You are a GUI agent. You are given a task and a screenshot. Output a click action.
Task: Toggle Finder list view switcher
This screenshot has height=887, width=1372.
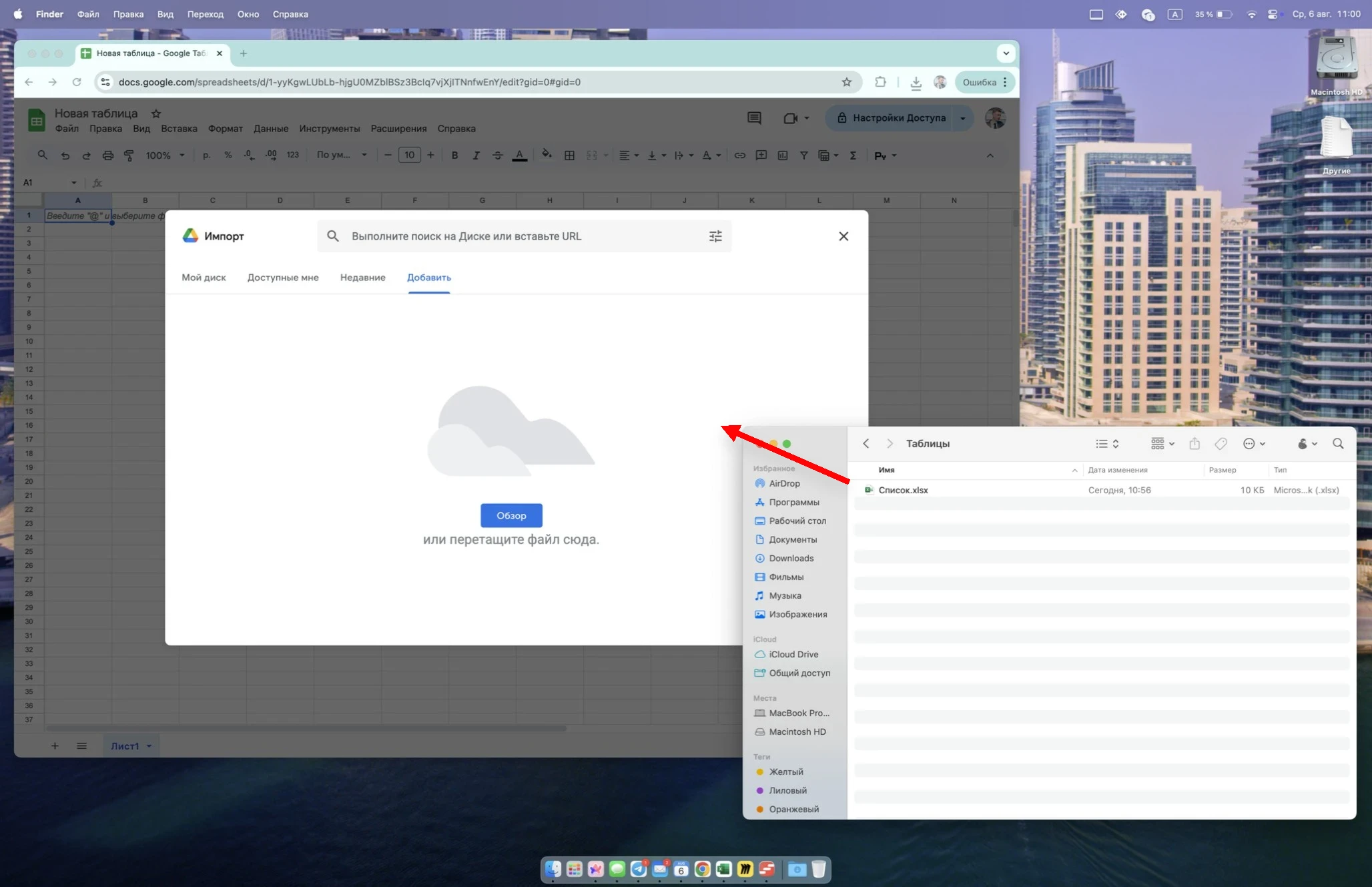click(x=1106, y=444)
